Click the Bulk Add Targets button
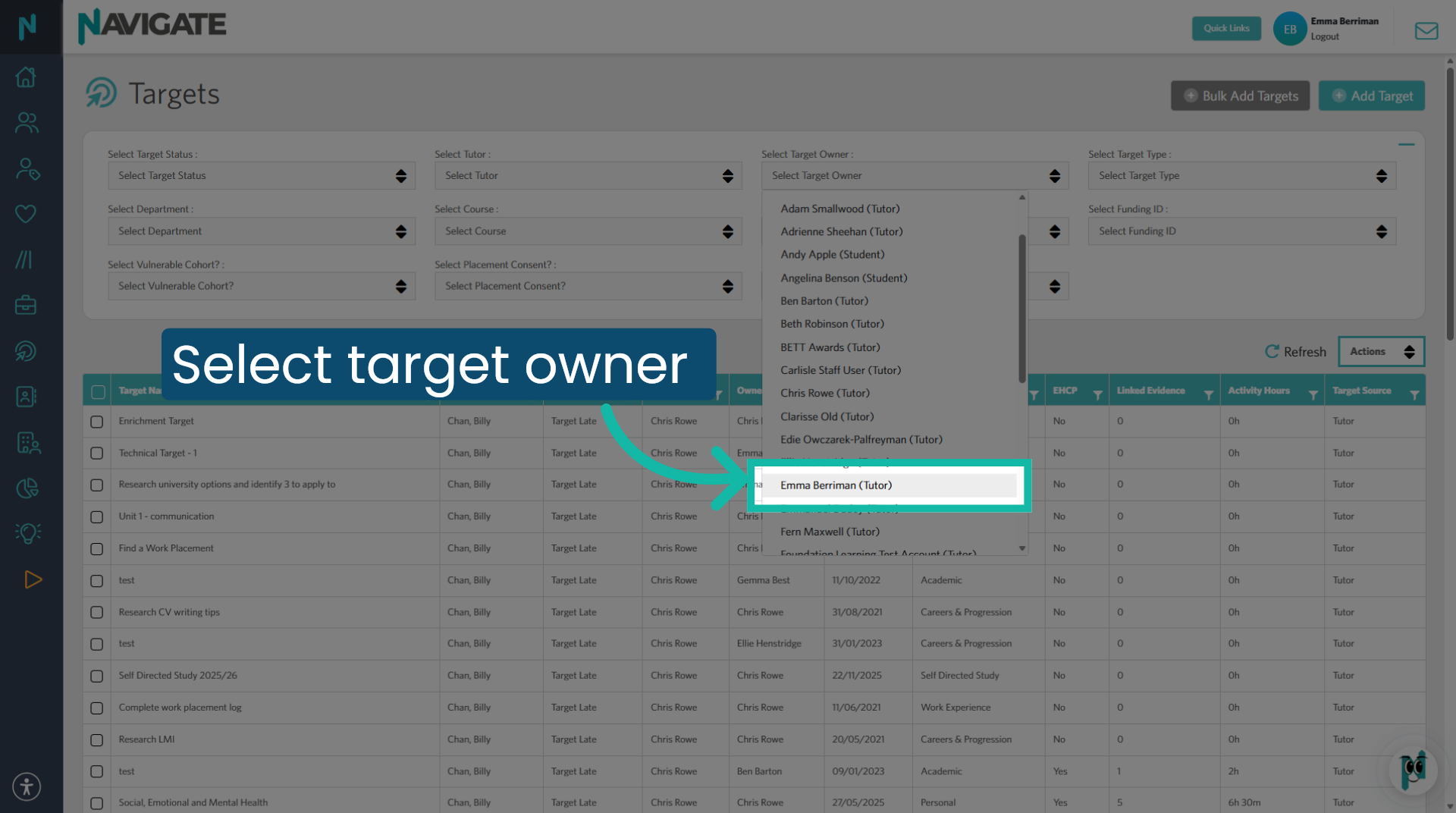 pos(1240,96)
